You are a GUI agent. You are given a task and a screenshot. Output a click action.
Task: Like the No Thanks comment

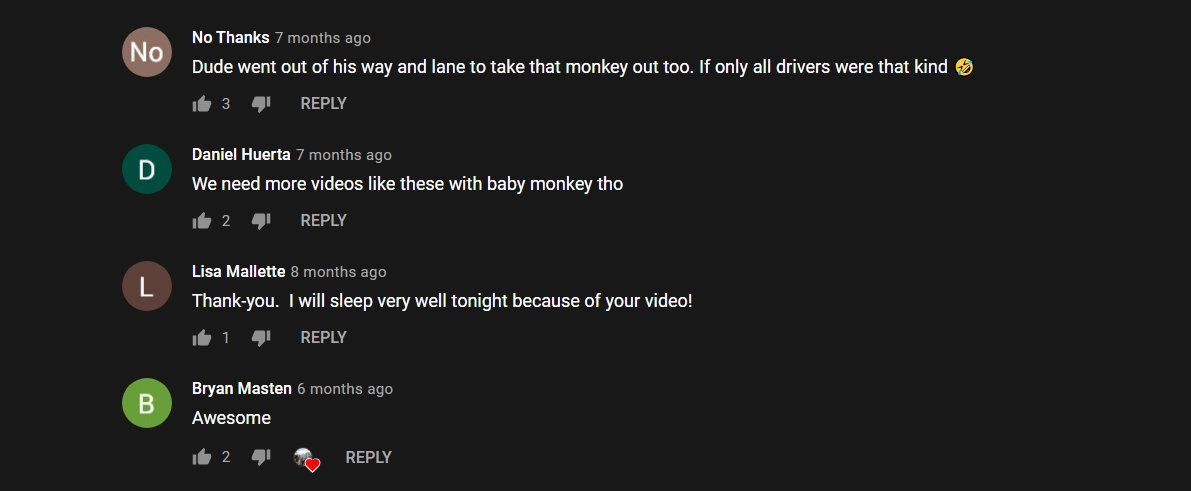coord(202,104)
